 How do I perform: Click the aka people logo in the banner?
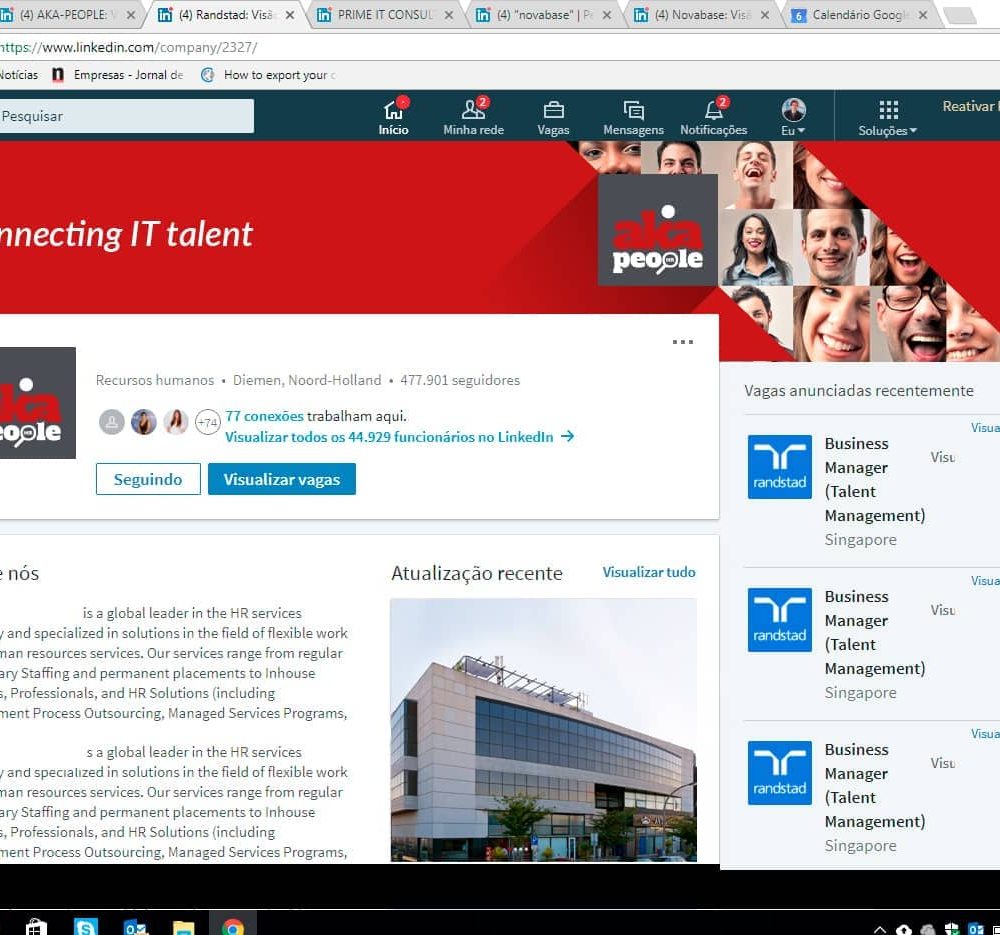coord(658,230)
